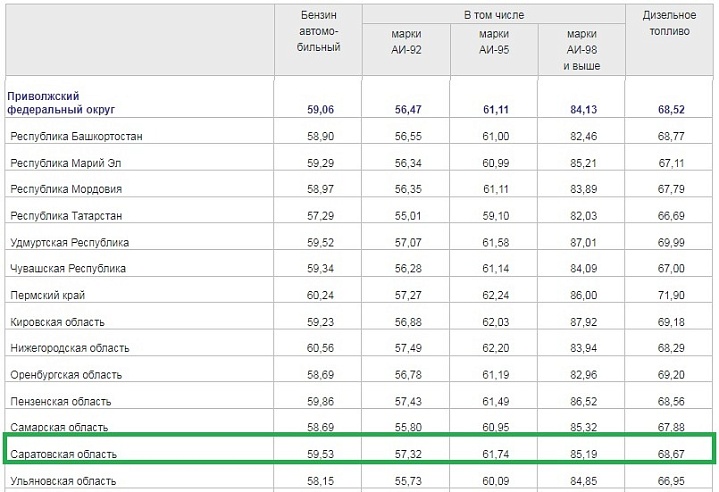Select Кировская область AI-98 value 87,92
Viewport: 719px width, 492px height.
click(x=581, y=322)
